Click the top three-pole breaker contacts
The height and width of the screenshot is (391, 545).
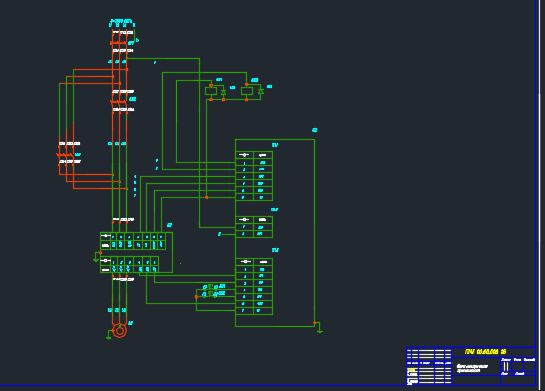[x=119, y=42]
